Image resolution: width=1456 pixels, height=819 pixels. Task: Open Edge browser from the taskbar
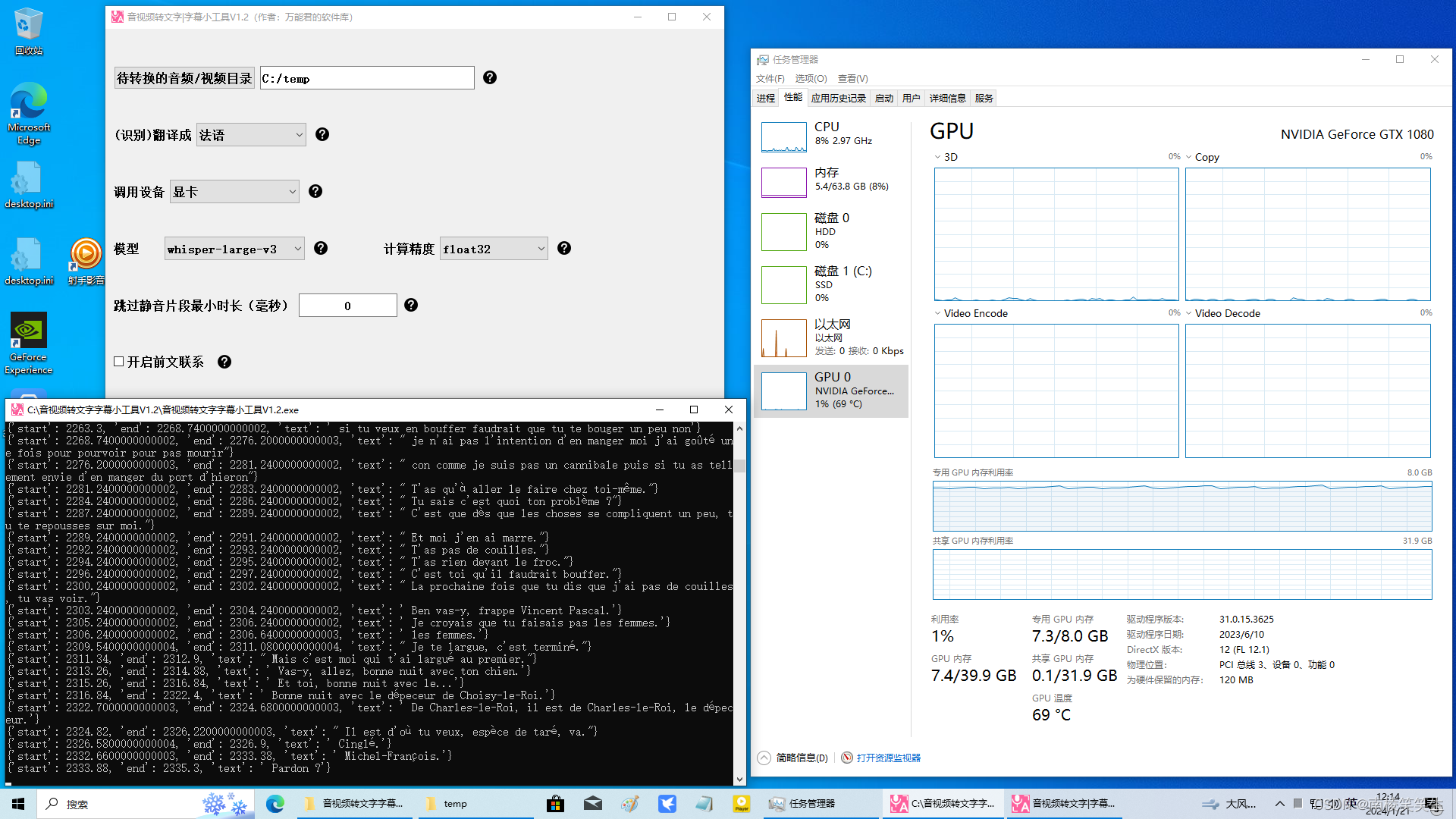[x=275, y=804]
